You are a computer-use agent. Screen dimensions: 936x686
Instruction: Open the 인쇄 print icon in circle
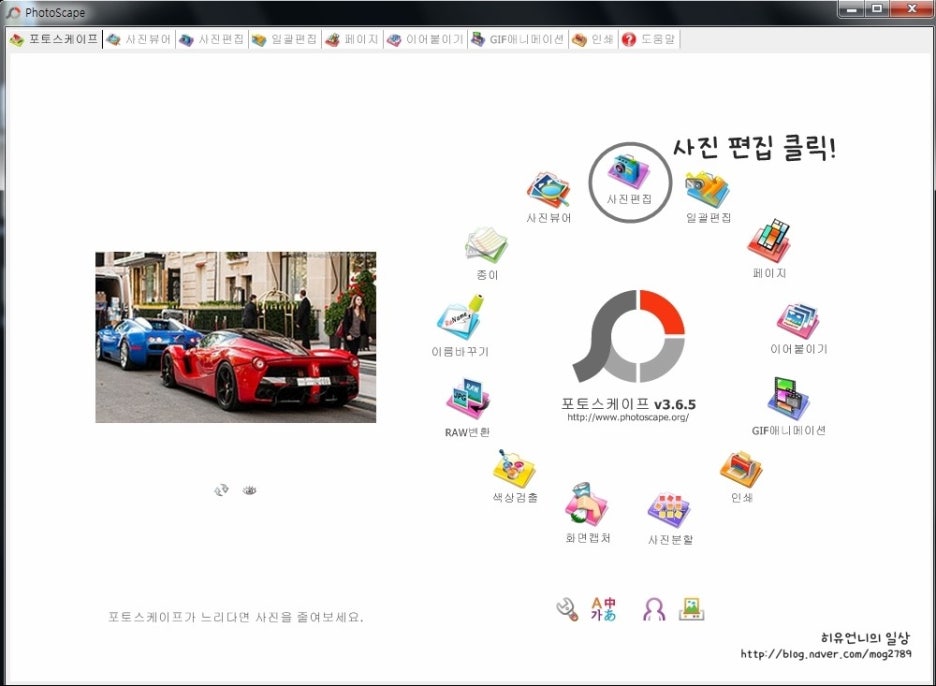pyautogui.click(x=741, y=476)
